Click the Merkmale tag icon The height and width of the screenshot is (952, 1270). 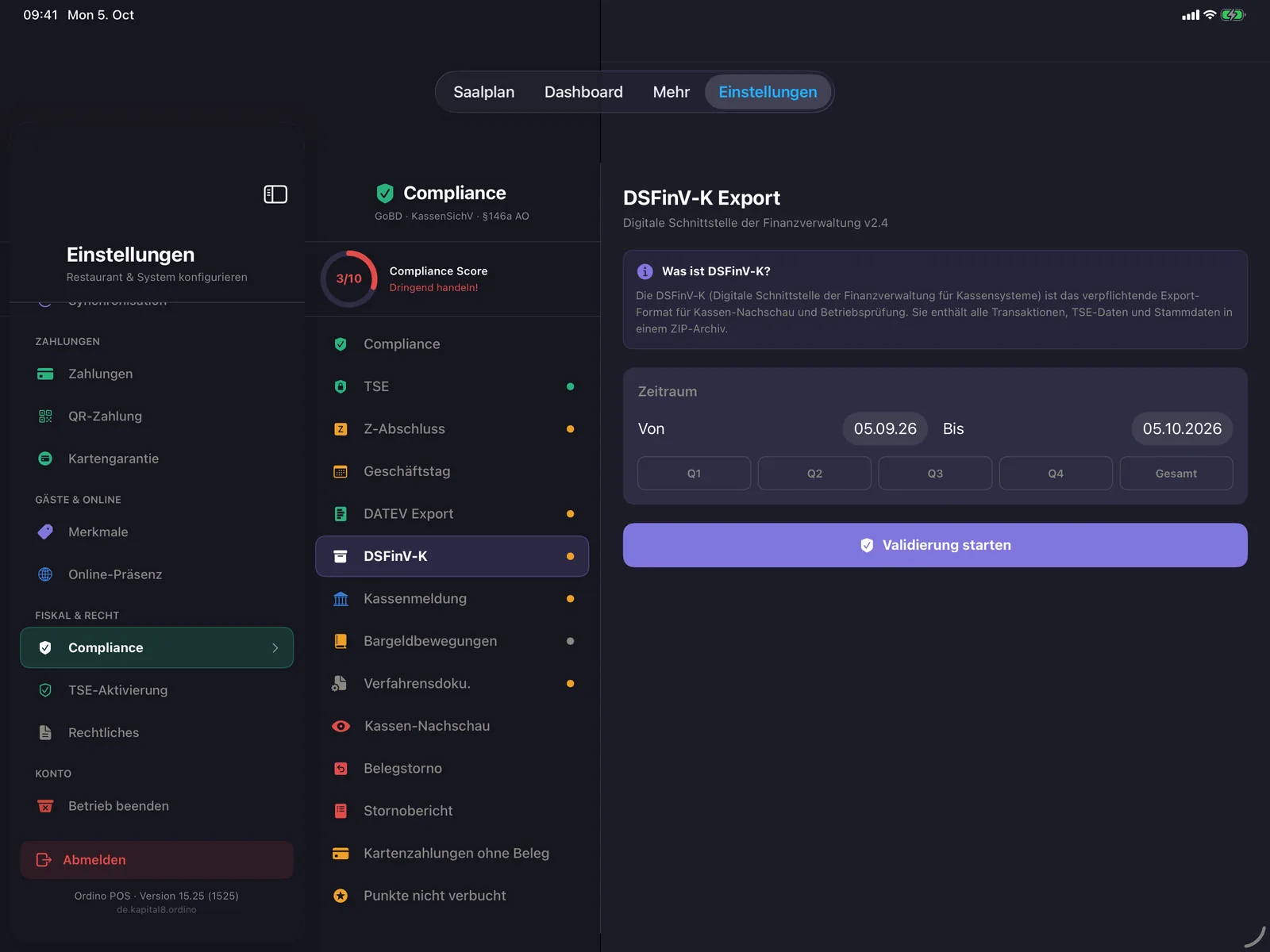(45, 532)
